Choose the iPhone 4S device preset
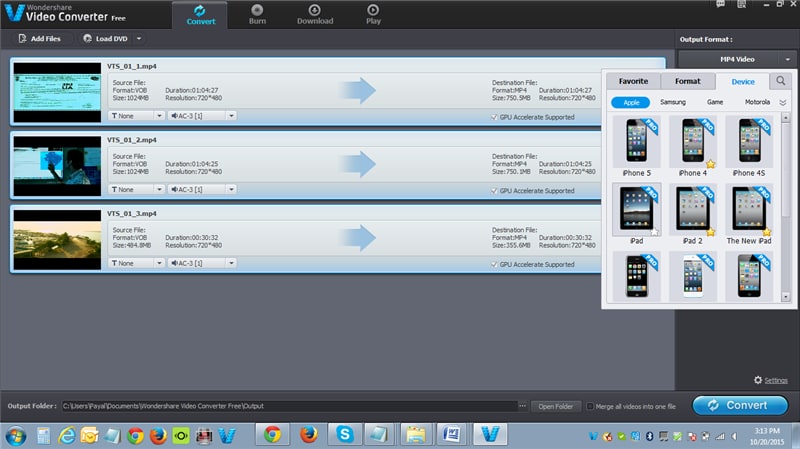Image resolution: width=800 pixels, height=449 pixels. pyautogui.click(x=749, y=146)
